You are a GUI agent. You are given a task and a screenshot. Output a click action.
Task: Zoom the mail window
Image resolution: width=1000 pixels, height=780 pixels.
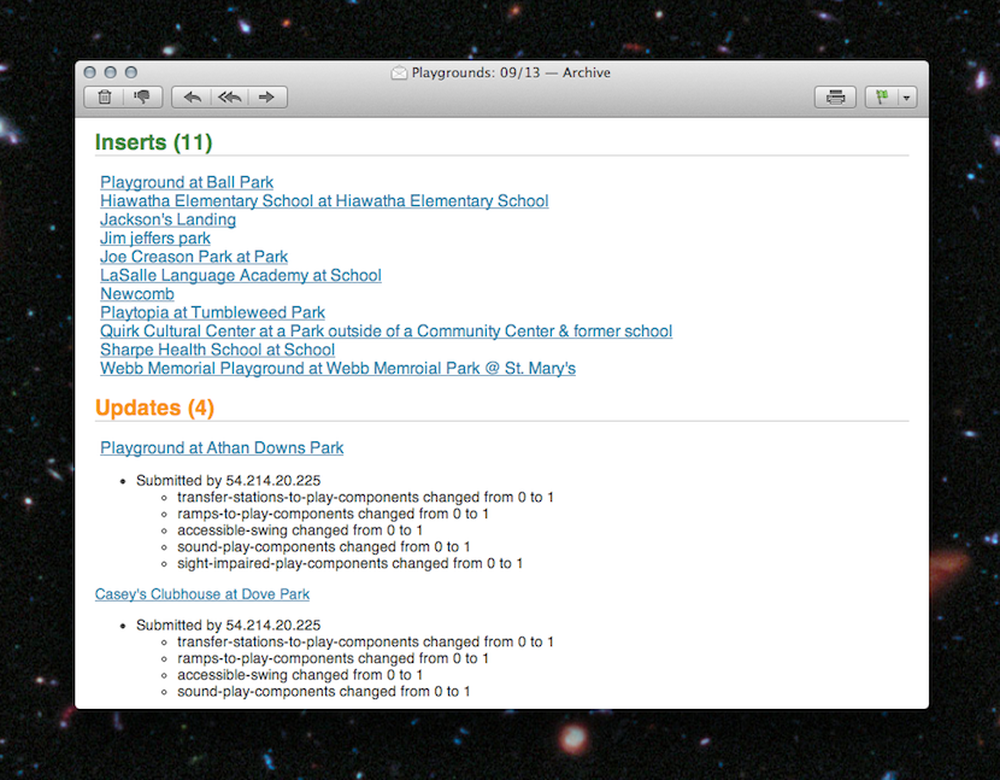(x=131, y=72)
